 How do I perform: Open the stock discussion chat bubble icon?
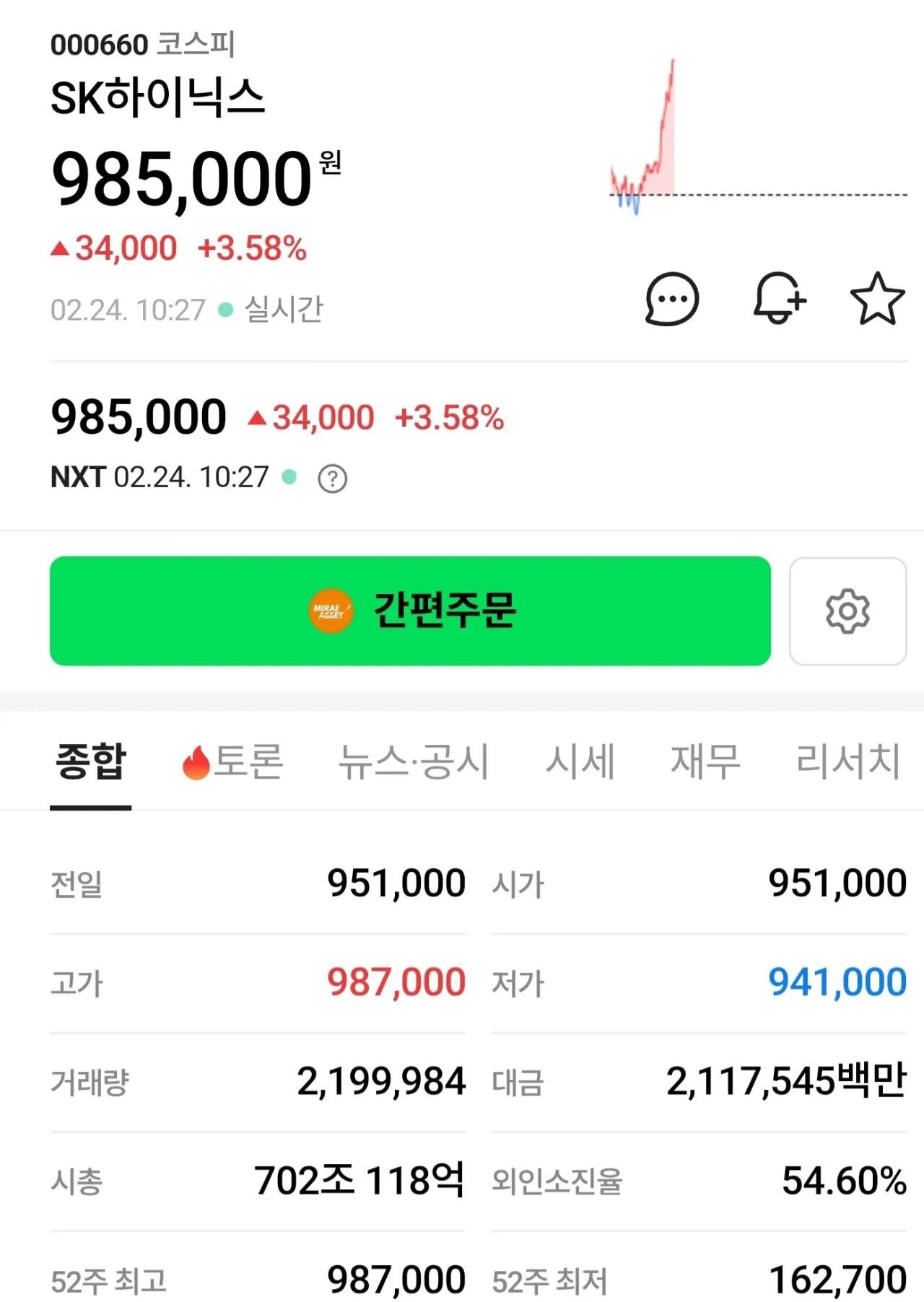point(672,299)
